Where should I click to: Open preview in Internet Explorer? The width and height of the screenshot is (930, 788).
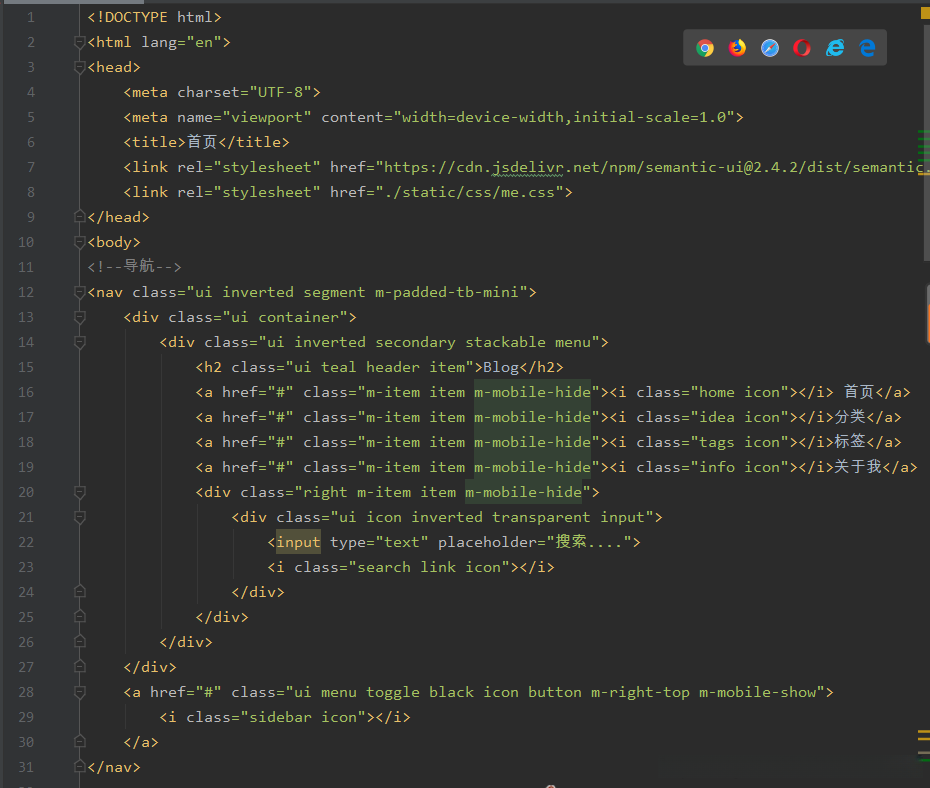(835, 48)
